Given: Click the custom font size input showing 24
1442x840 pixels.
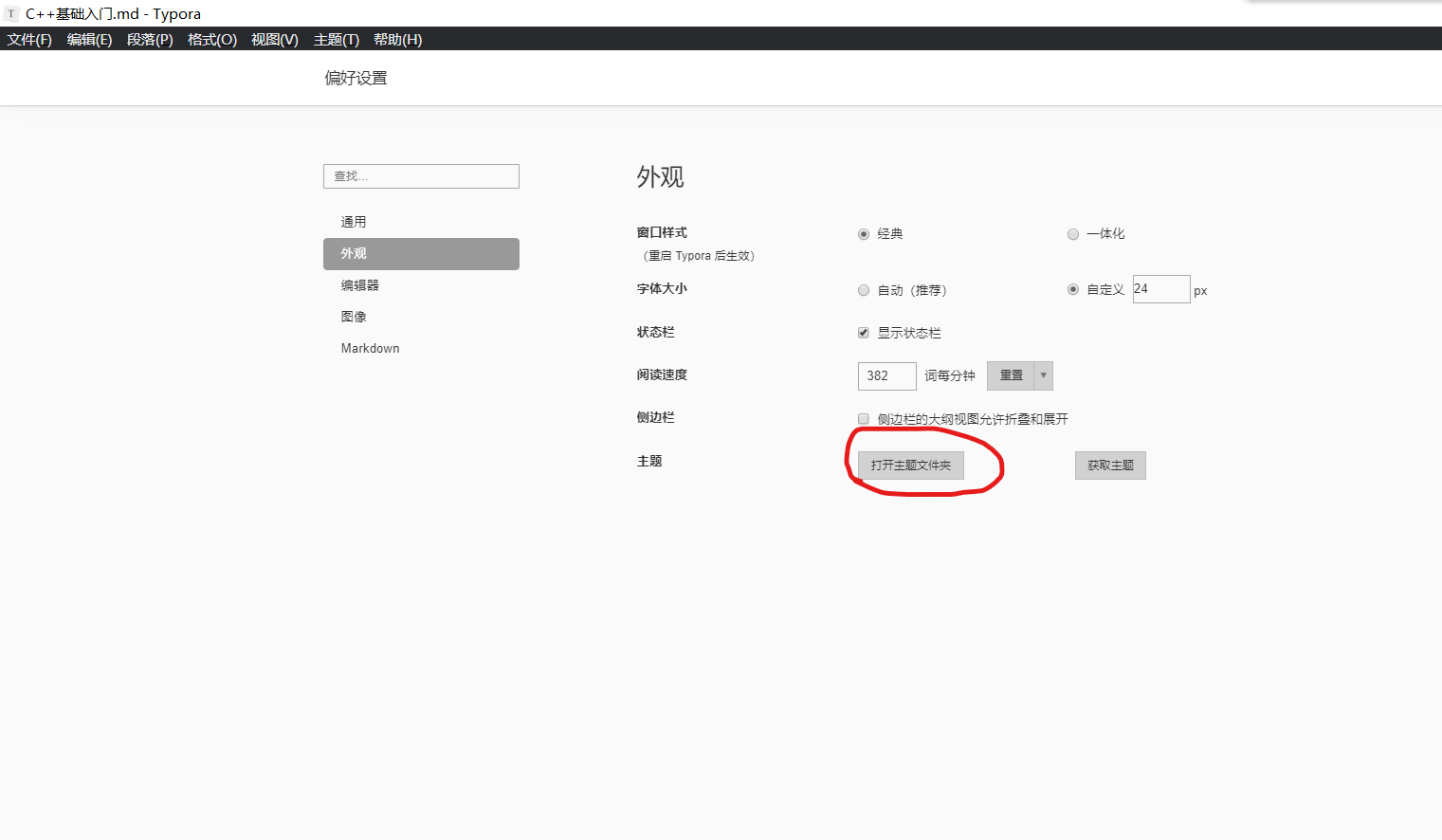Looking at the screenshot, I should tap(1160, 288).
